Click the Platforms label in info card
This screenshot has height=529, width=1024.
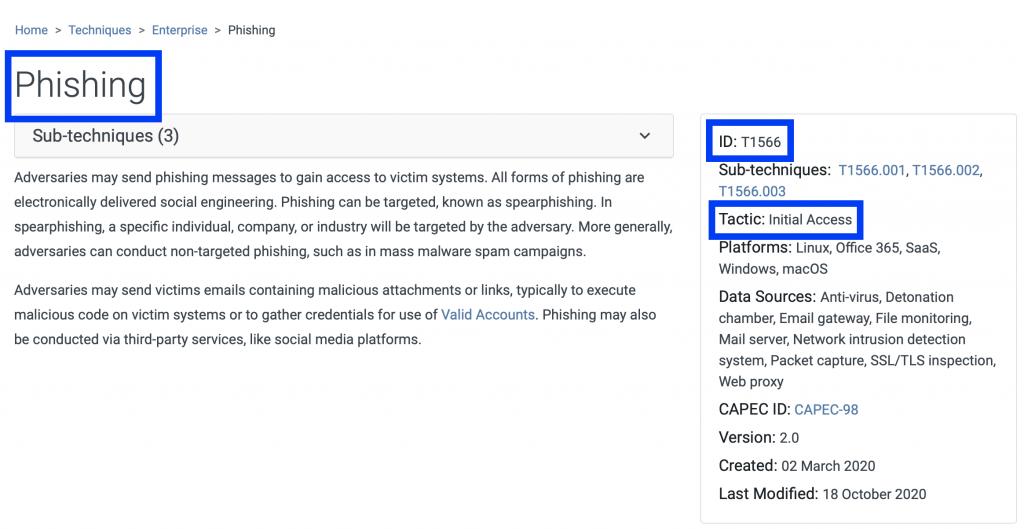[x=755, y=248]
